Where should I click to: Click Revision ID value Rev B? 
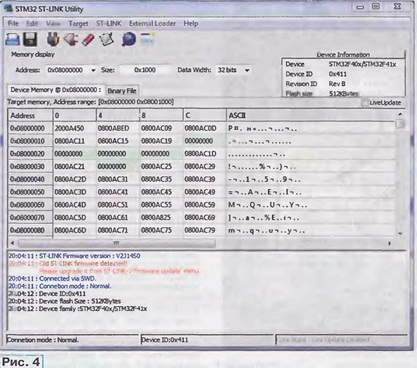[337, 84]
